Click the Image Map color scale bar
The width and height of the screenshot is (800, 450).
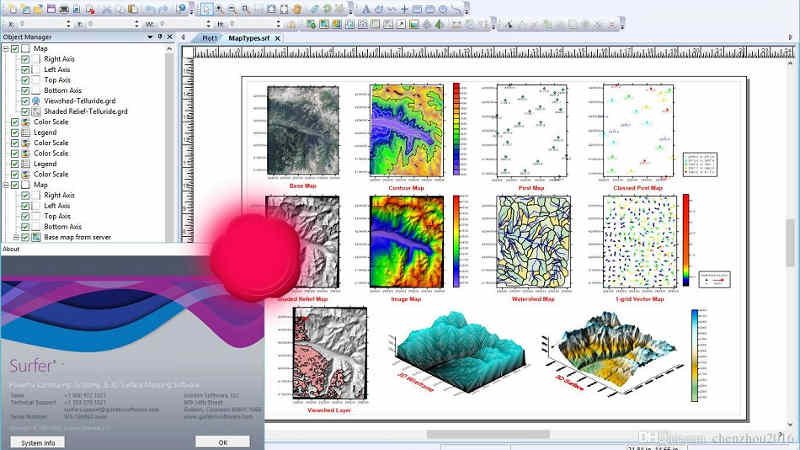tap(456, 241)
